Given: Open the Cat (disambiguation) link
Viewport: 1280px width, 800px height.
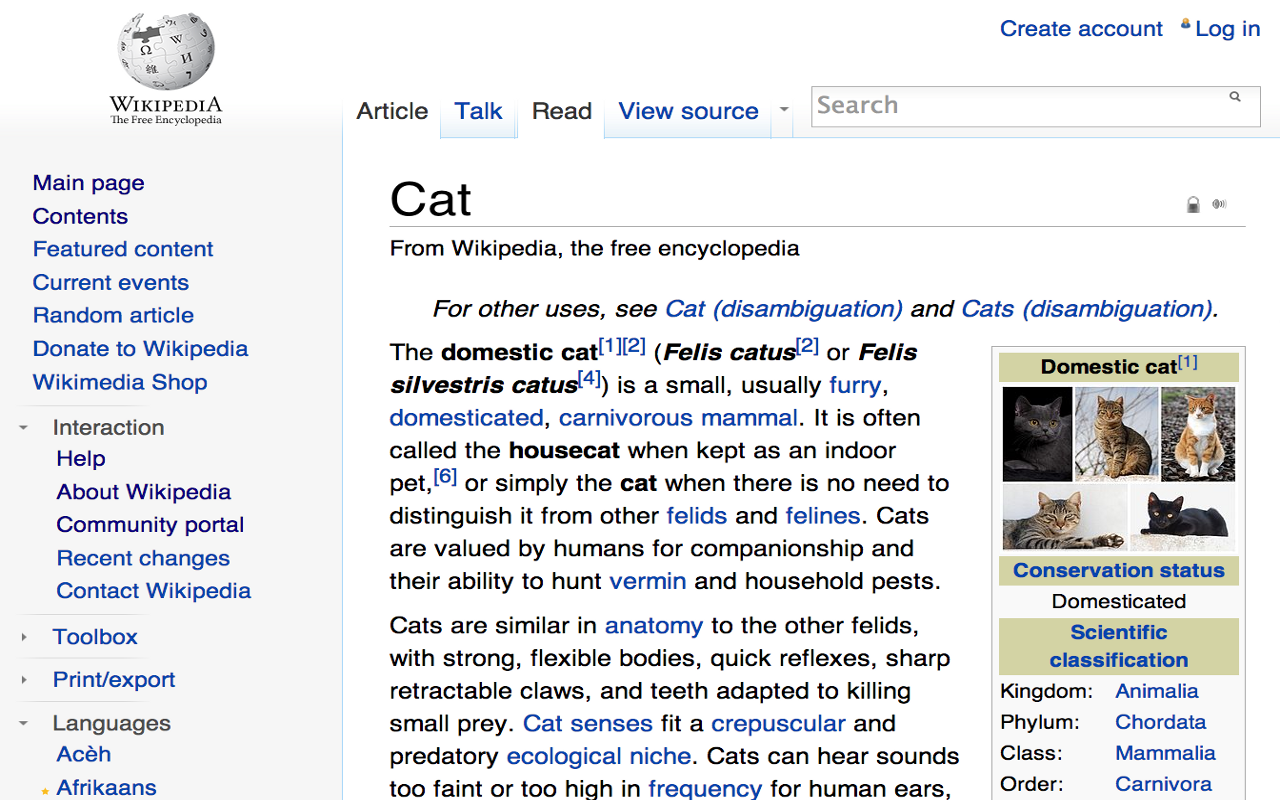Looking at the screenshot, I should [x=784, y=309].
